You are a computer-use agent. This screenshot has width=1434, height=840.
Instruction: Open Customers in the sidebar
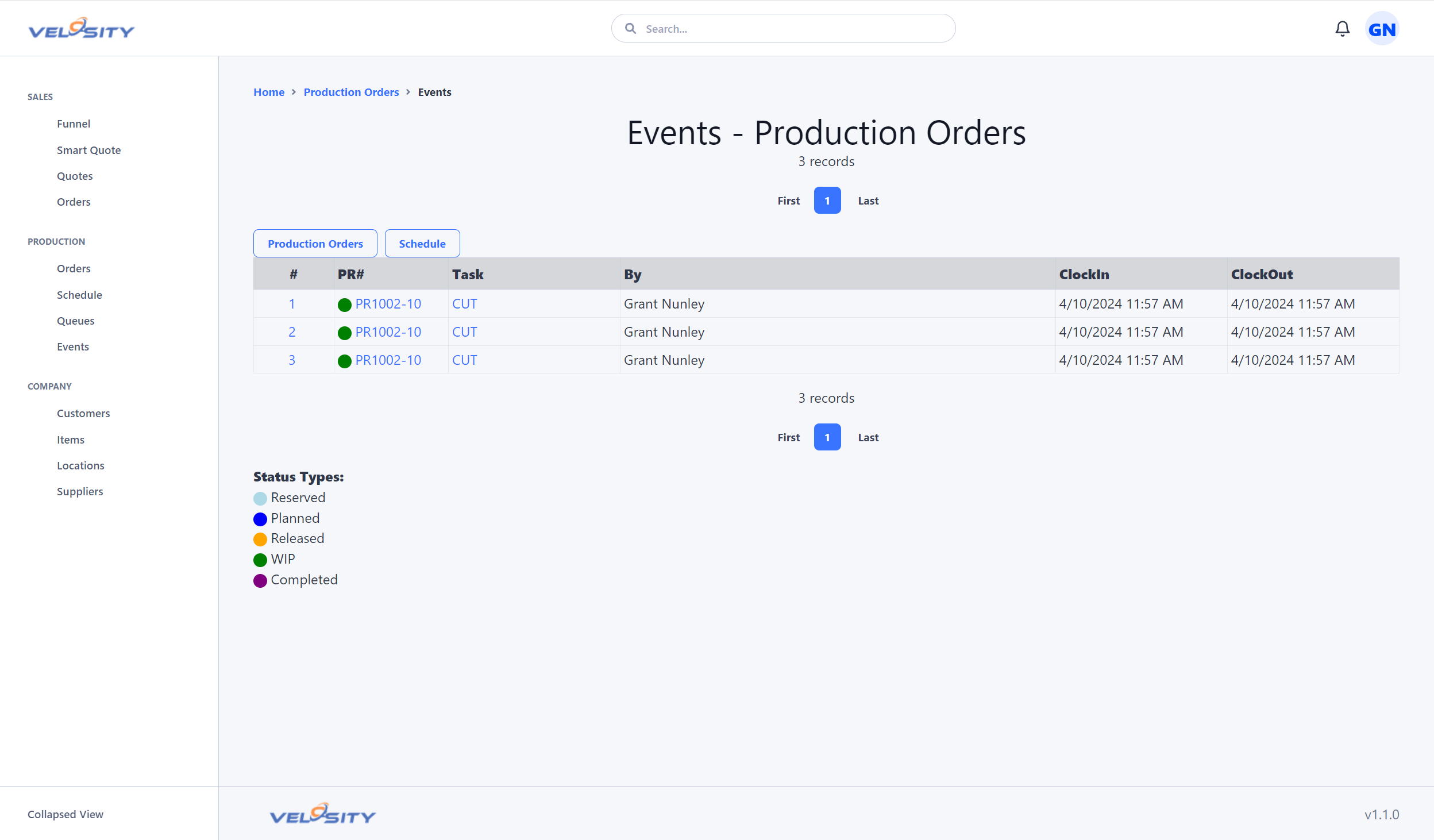coord(83,413)
